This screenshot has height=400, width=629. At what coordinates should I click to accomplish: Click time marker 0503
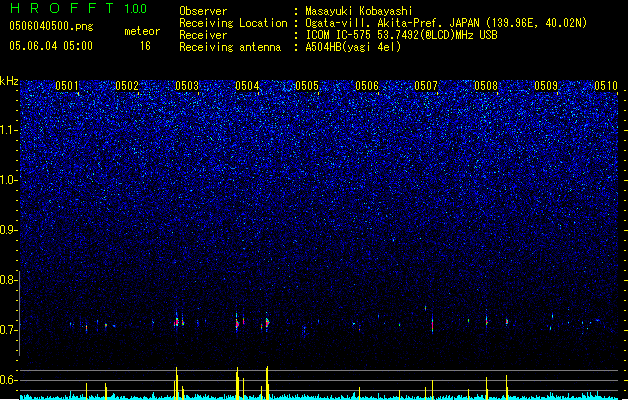(187, 86)
